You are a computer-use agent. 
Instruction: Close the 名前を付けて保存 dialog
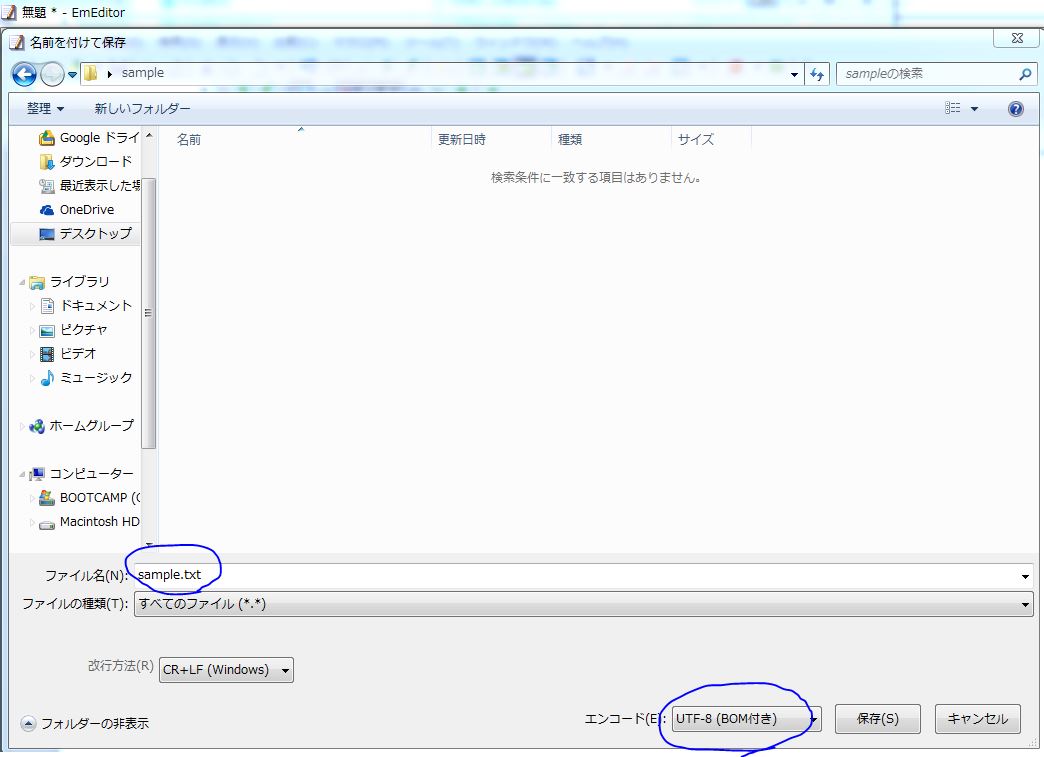[1016, 38]
